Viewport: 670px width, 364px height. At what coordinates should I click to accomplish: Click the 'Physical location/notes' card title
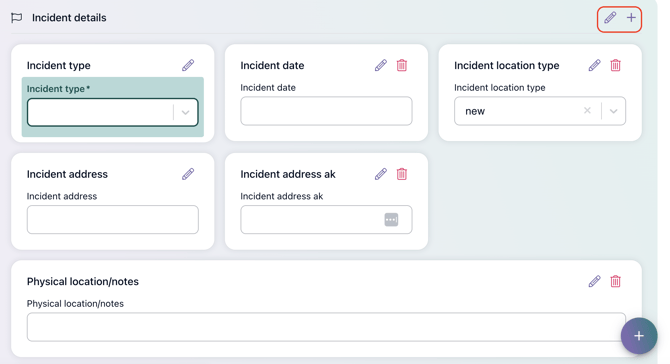83,282
